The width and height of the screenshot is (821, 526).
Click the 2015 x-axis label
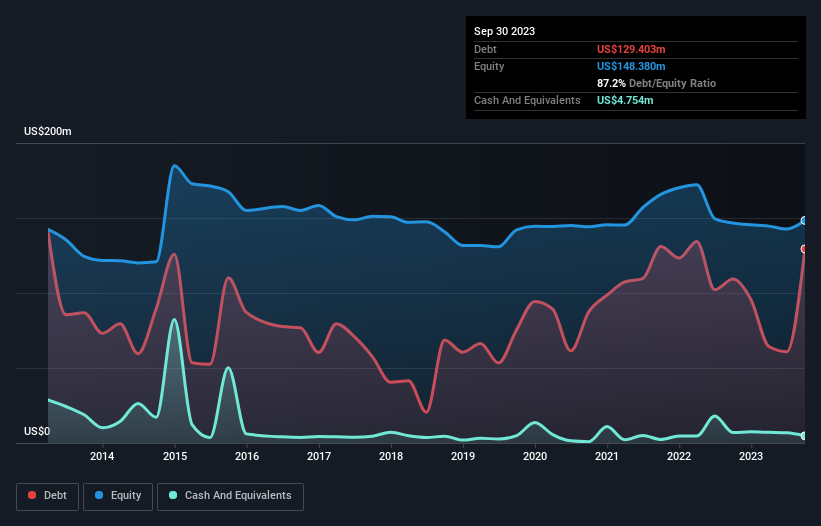[175, 456]
